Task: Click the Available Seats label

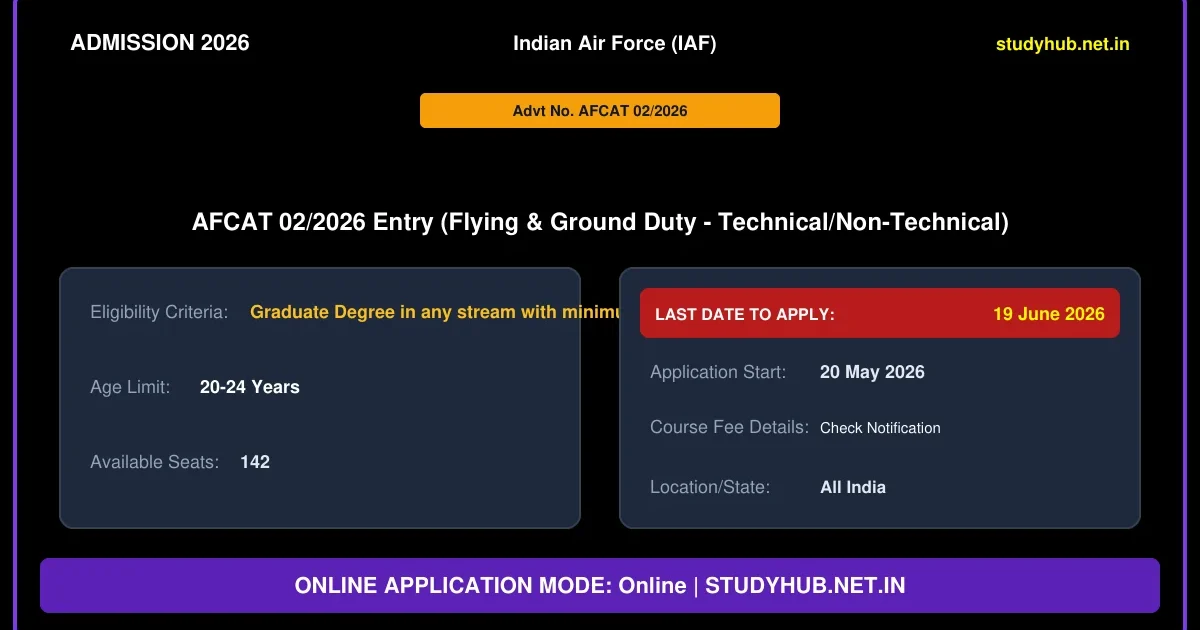Action: pyautogui.click(x=154, y=462)
